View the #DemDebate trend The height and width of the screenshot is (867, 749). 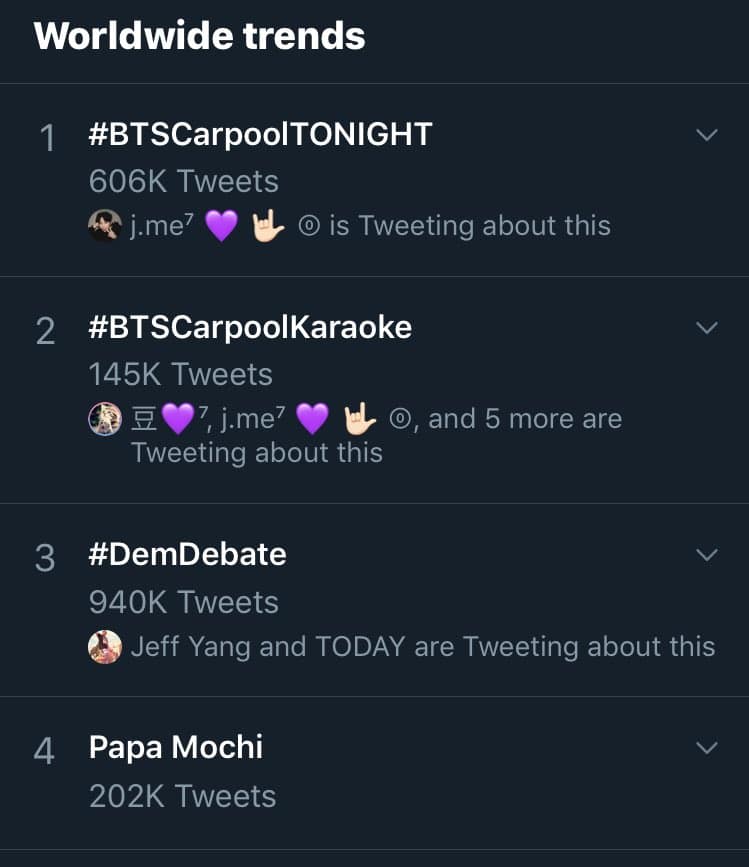pos(187,554)
